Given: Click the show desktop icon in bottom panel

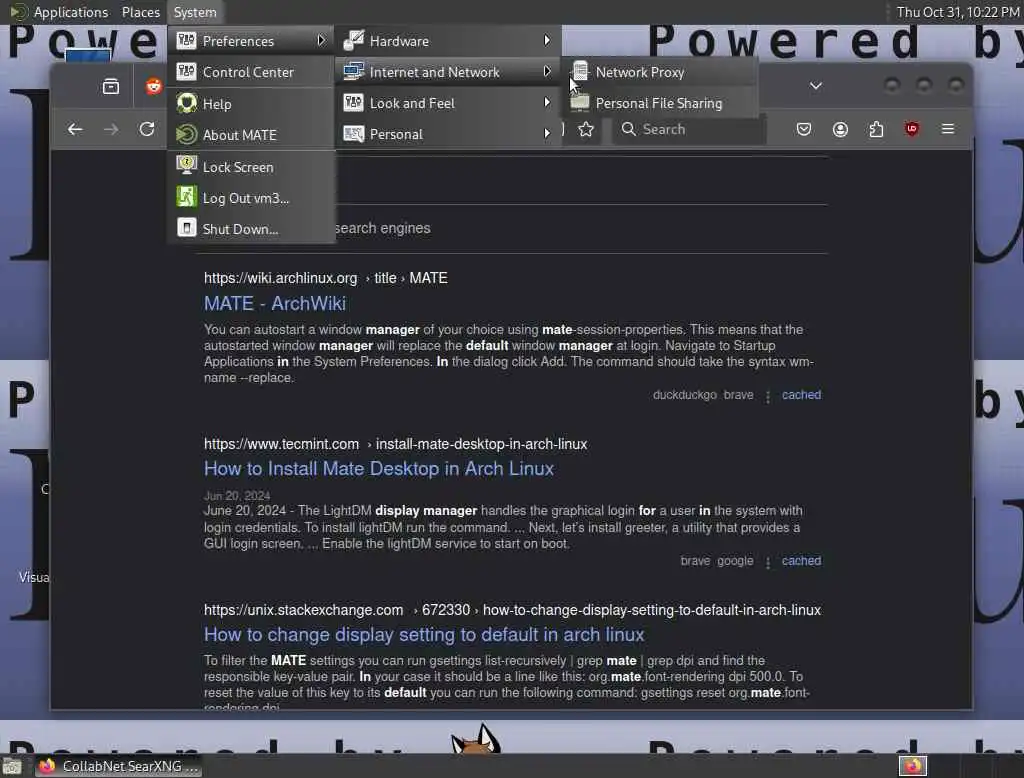Looking at the screenshot, I should tap(12, 766).
